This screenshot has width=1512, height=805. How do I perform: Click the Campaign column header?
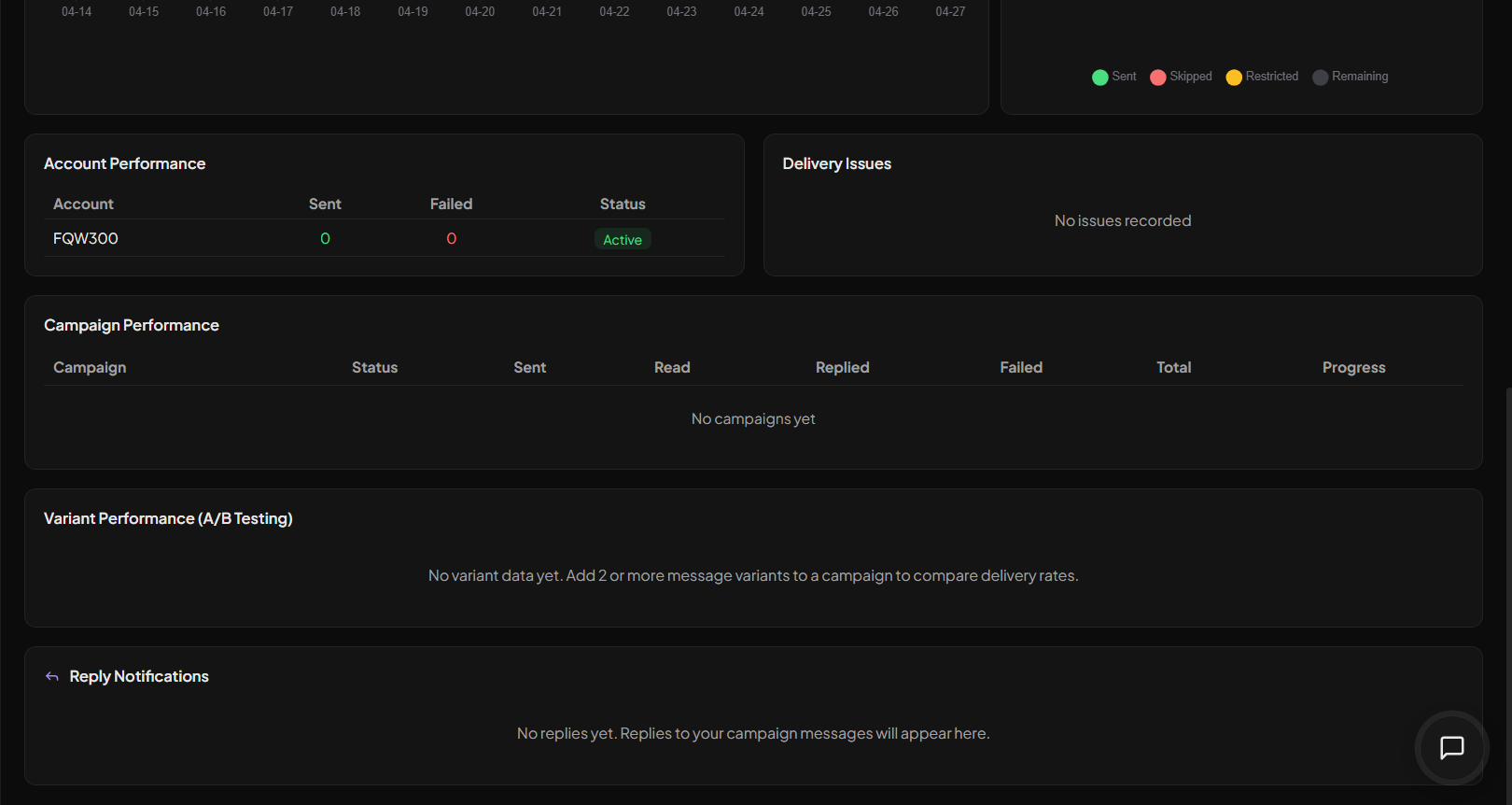tap(90, 367)
